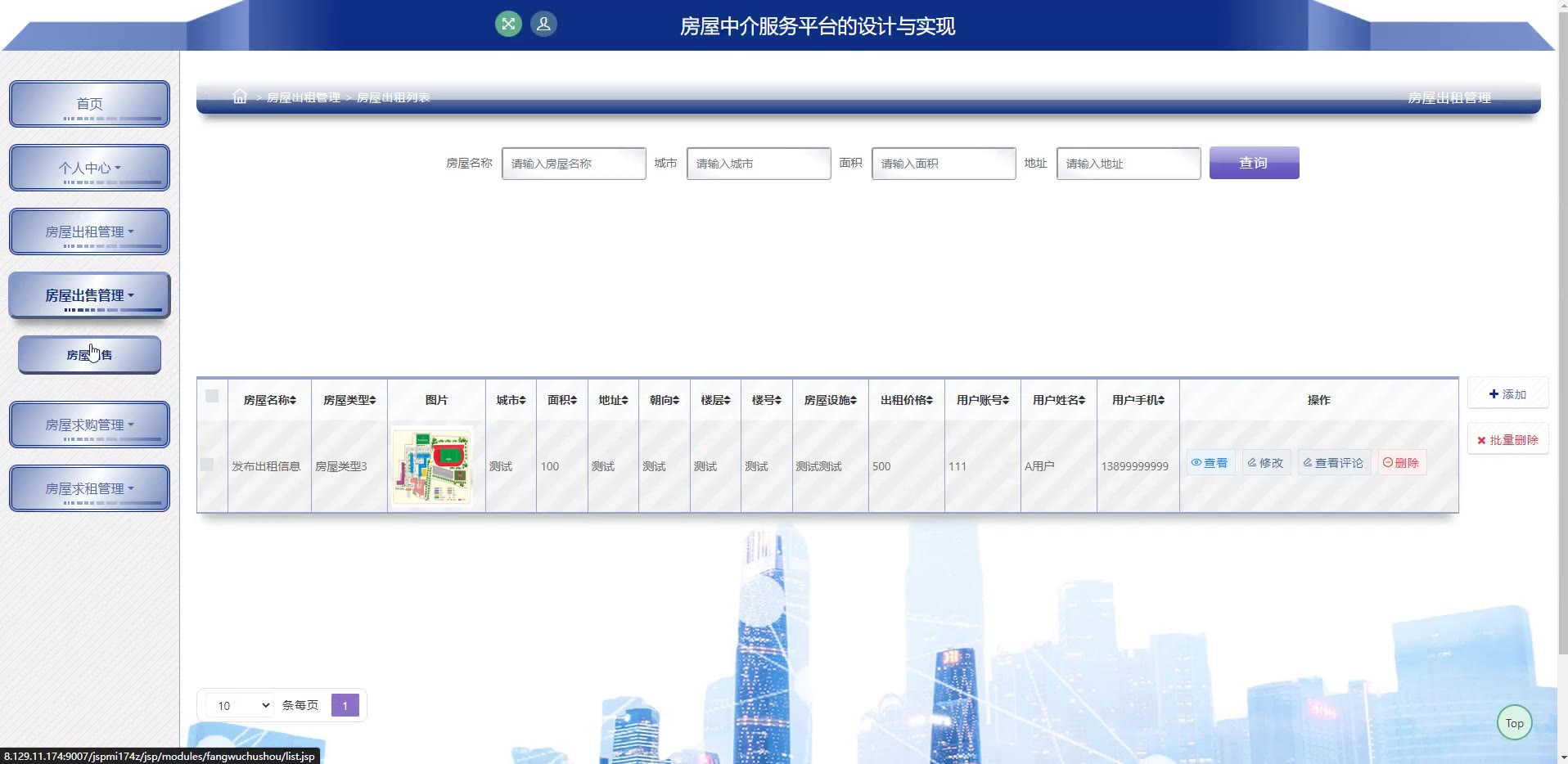The image size is (1568, 764).
Task: Collapse 房屋出售管理 sidebar menu
Action: (89, 295)
